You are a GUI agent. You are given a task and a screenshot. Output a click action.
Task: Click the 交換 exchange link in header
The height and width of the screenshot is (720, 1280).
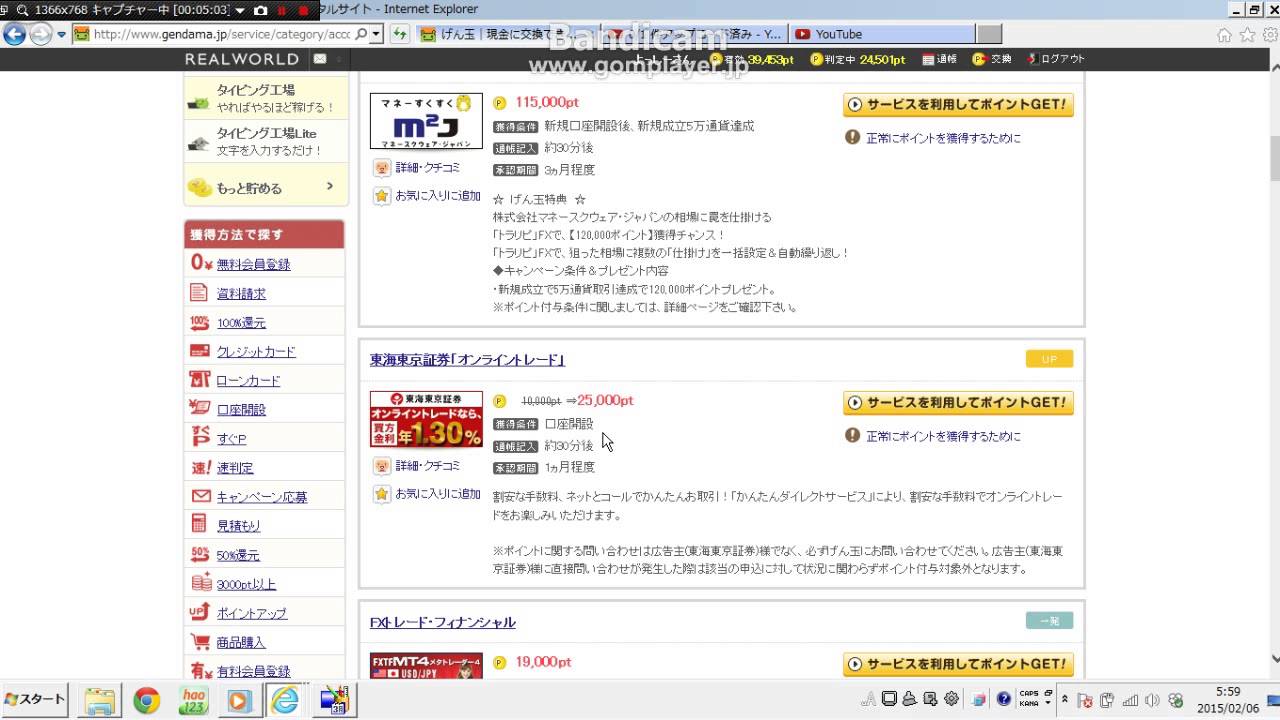(993, 59)
